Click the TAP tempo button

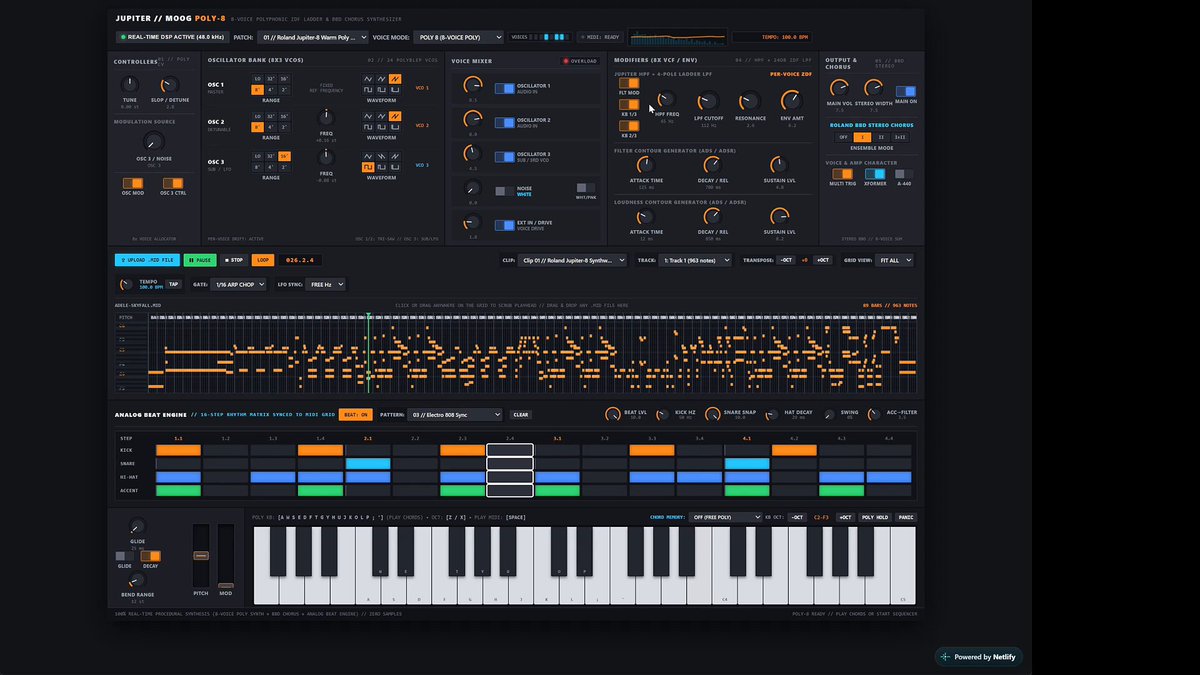(173, 284)
